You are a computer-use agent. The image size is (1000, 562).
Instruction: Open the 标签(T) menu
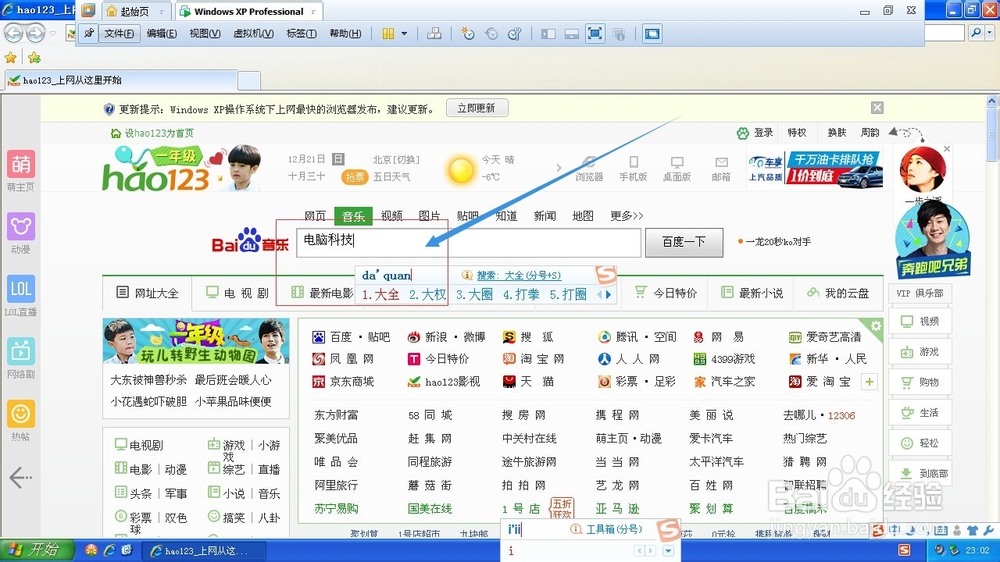[x=301, y=33]
